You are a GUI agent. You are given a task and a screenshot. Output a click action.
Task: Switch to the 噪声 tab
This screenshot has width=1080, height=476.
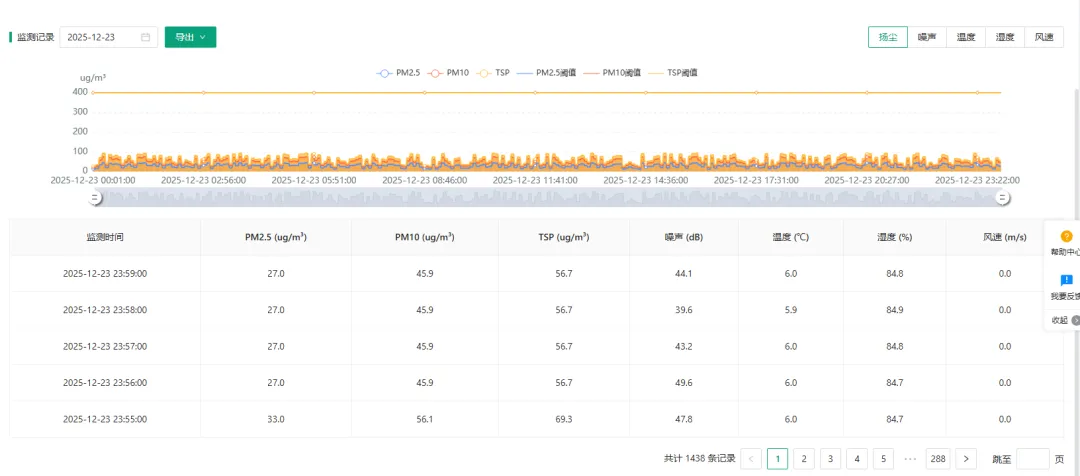pyautogui.click(x=927, y=37)
